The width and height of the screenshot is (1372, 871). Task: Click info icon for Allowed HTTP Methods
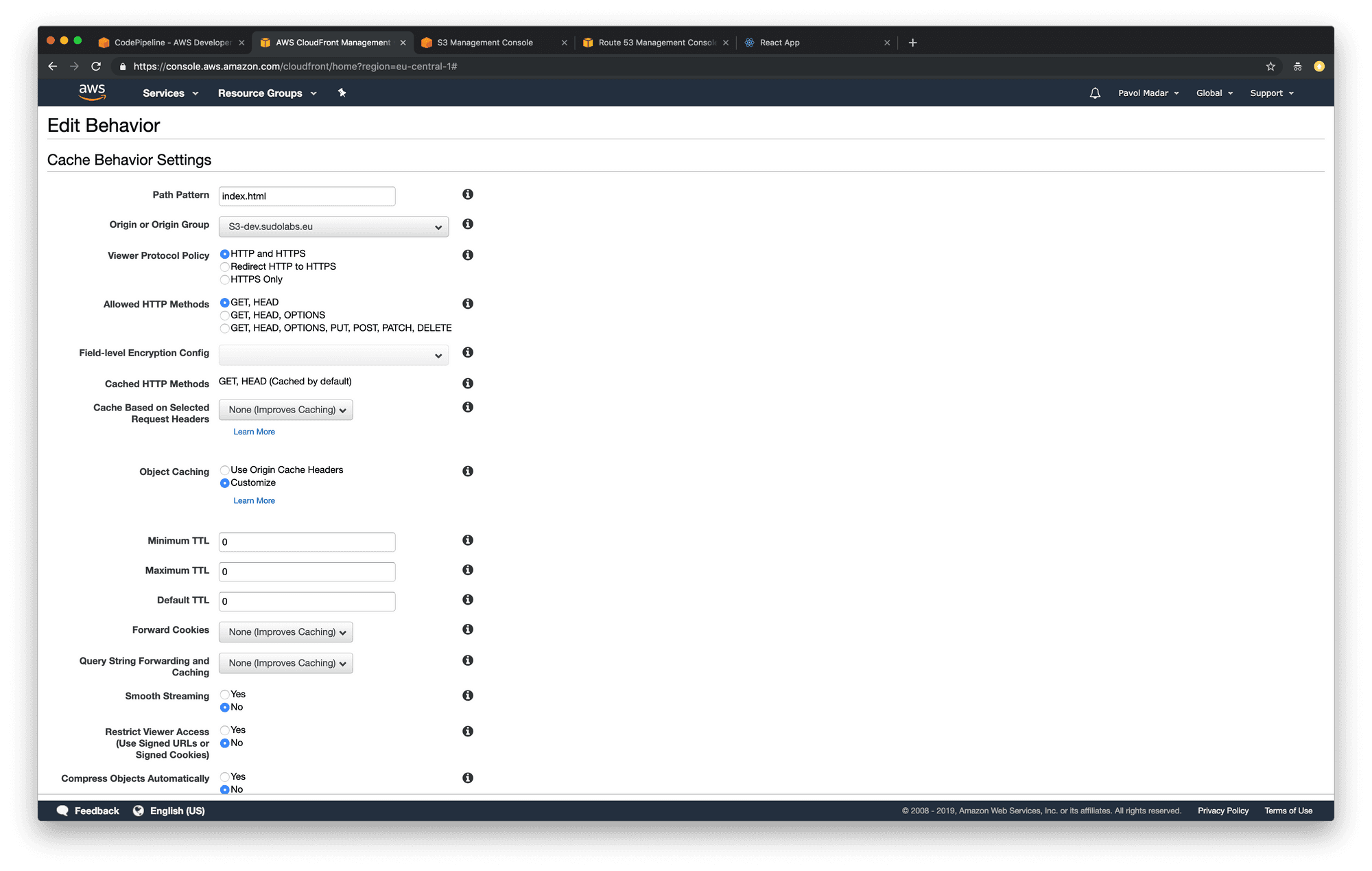click(468, 303)
